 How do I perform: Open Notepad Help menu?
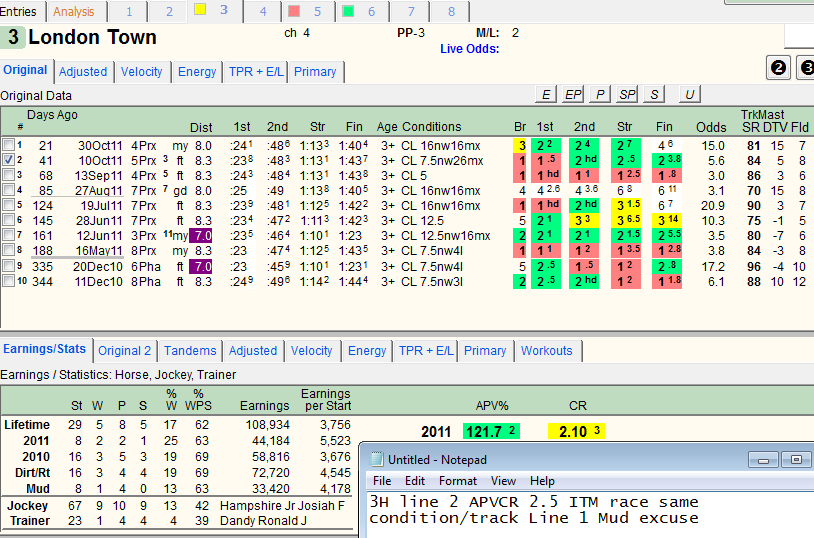pos(542,481)
